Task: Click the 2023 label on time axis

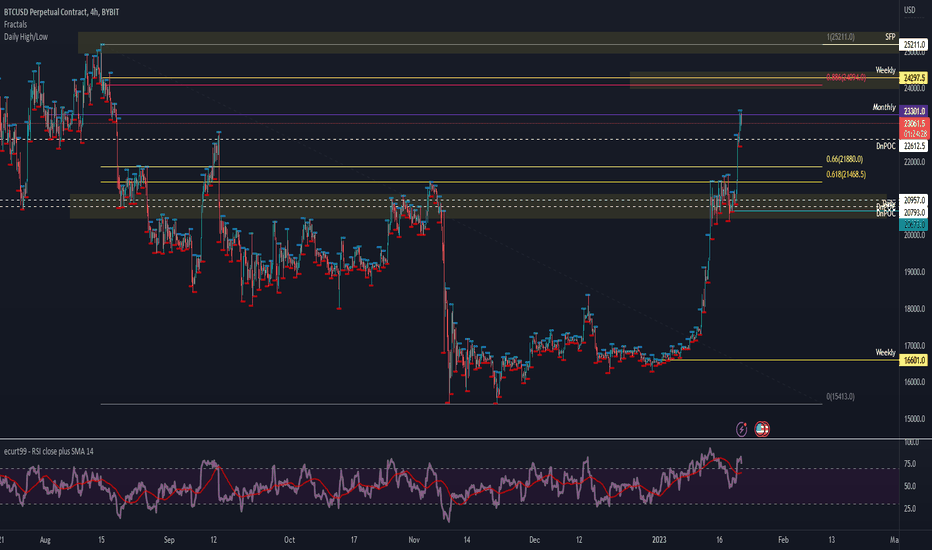Action: click(x=659, y=540)
